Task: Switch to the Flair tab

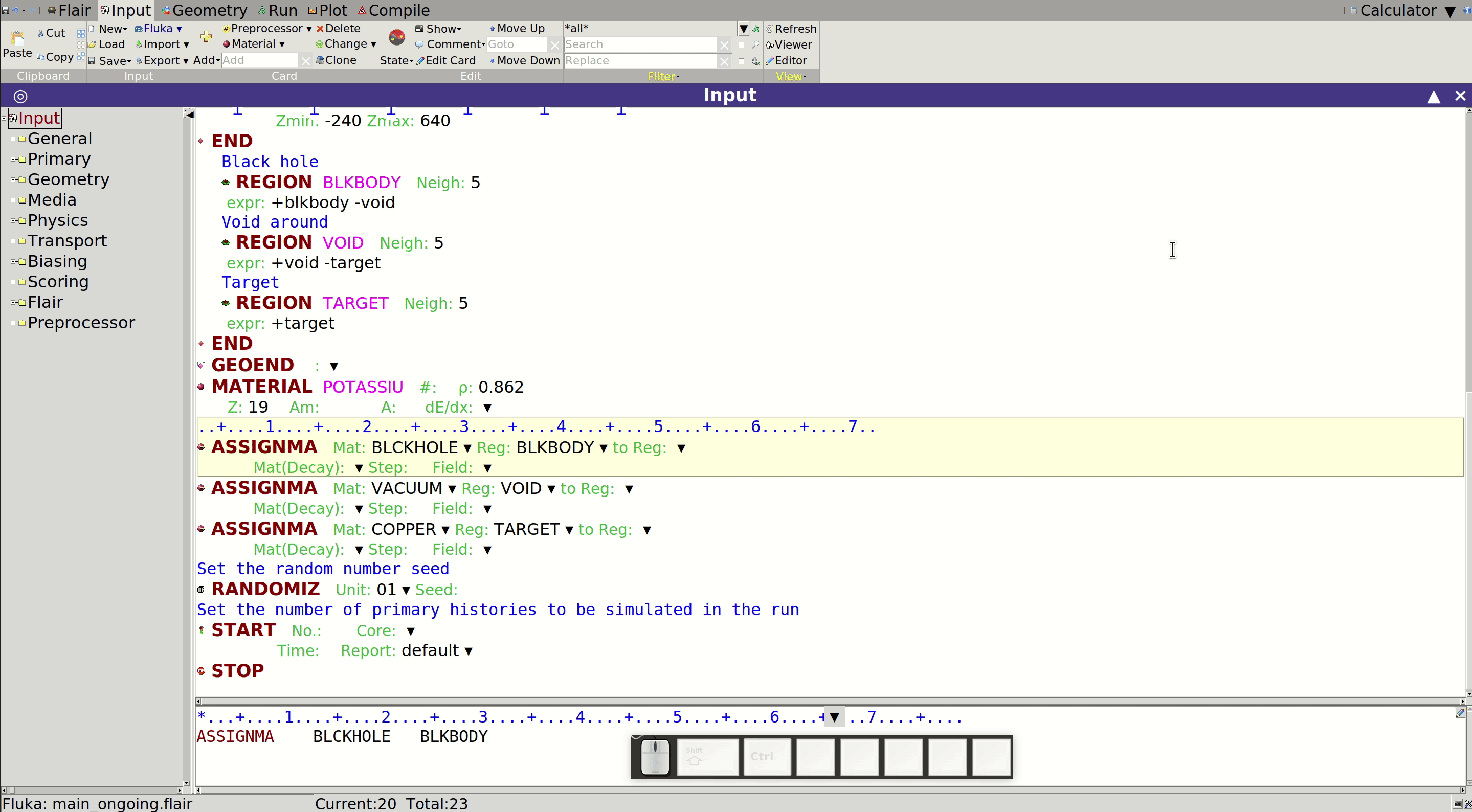Action: 69,10
